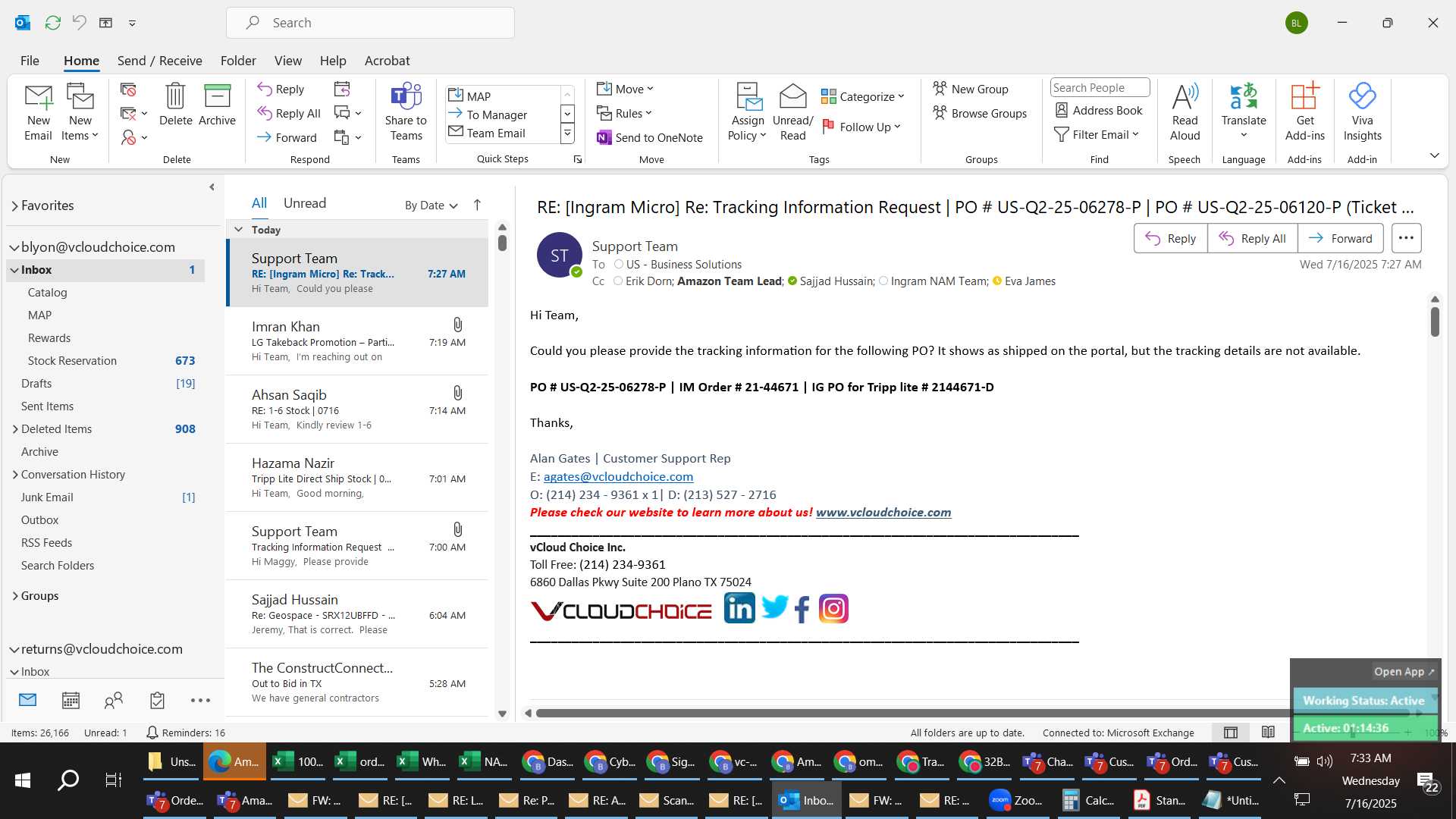The height and width of the screenshot is (819, 1456).
Task: Open the Categorize dropdown
Action: pyautogui.click(x=862, y=96)
